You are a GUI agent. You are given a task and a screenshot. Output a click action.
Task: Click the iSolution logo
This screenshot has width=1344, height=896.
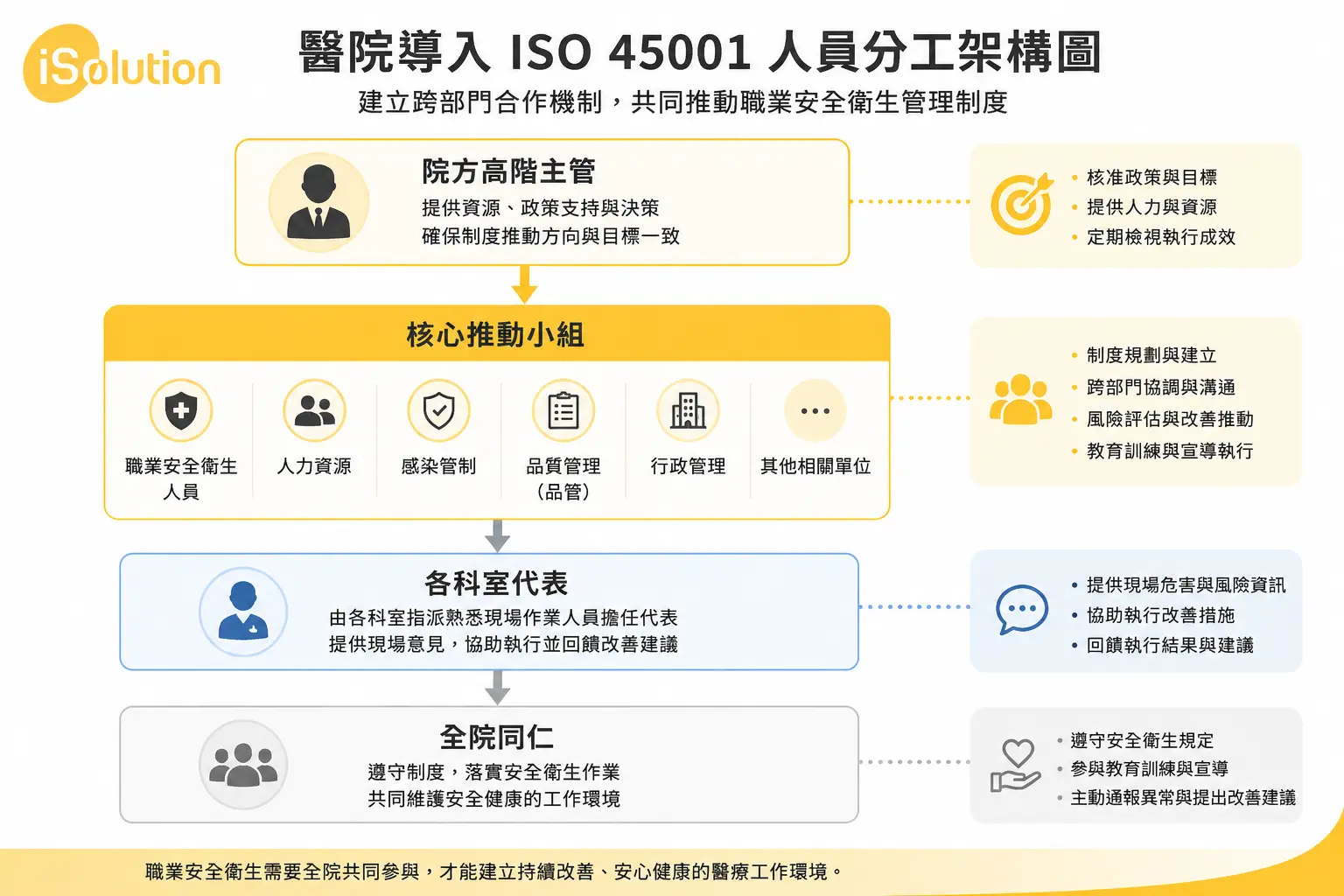[122, 65]
